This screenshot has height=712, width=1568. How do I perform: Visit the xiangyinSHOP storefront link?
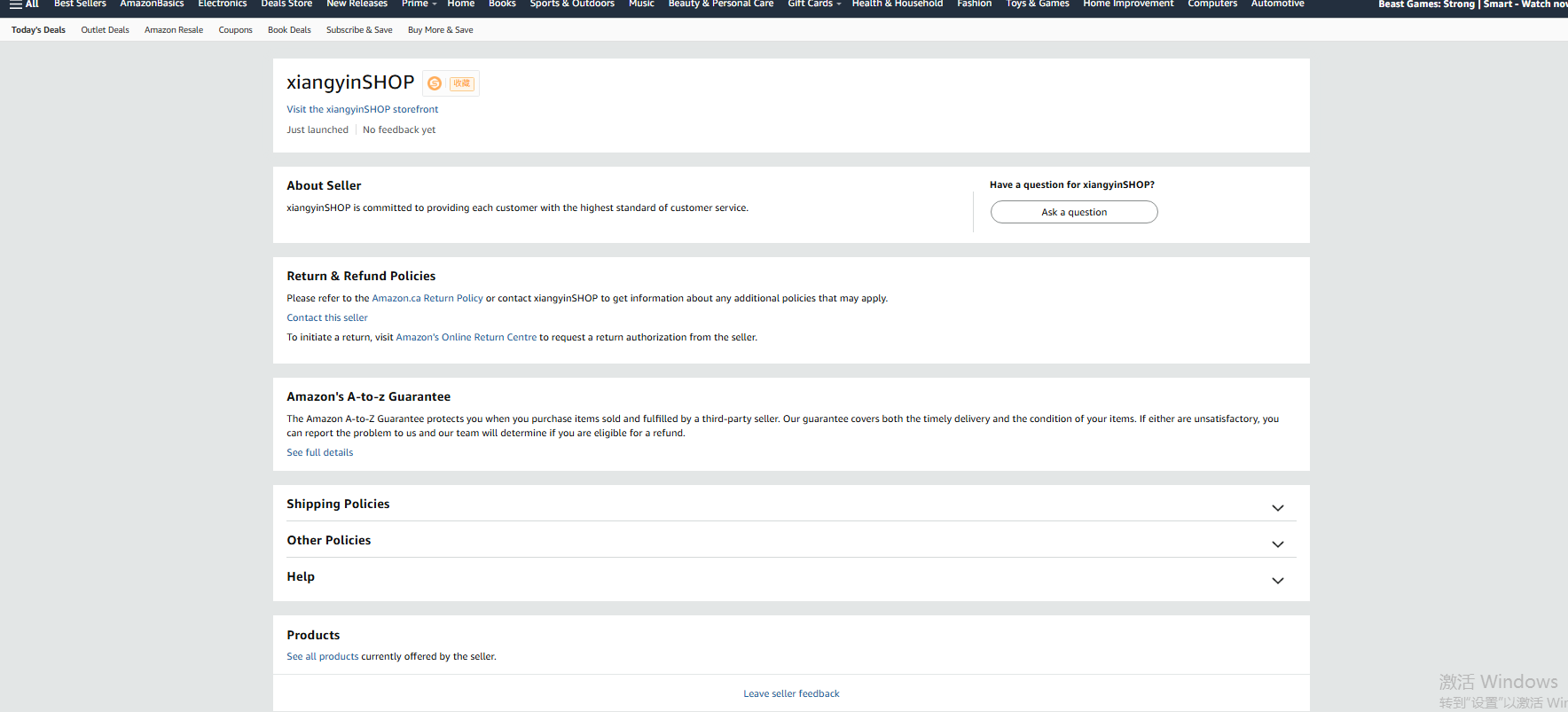(363, 110)
